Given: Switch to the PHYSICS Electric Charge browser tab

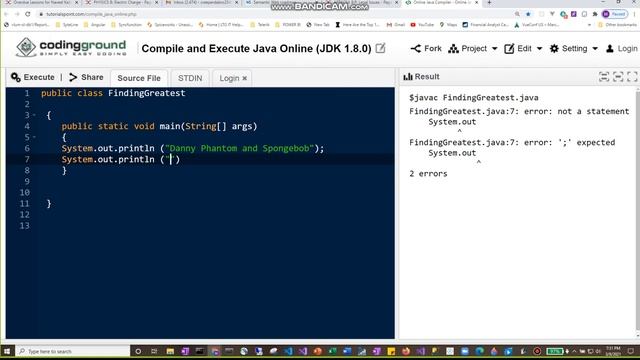Looking at the screenshot, I should pyautogui.click(x=121, y=2).
